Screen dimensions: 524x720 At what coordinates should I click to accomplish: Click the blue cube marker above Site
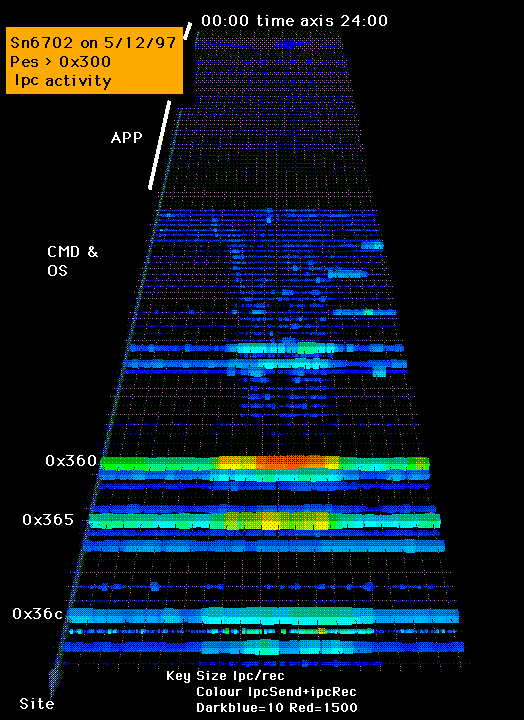(x=56, y=678)
